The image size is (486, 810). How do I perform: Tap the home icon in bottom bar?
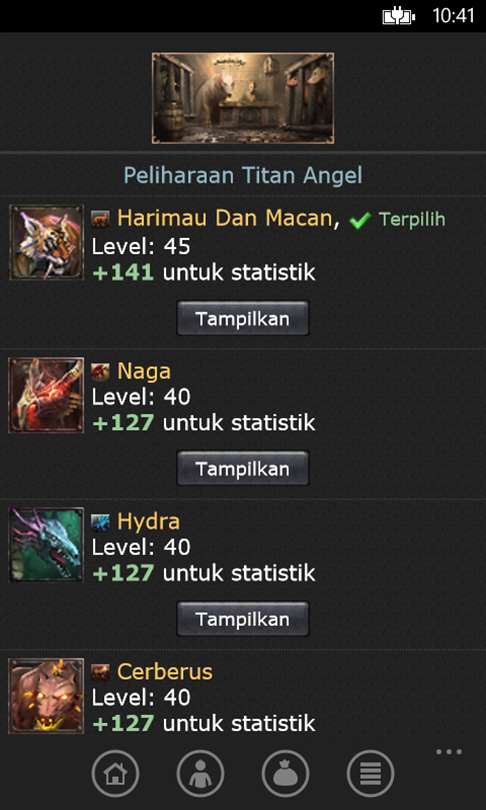[115, 773]
